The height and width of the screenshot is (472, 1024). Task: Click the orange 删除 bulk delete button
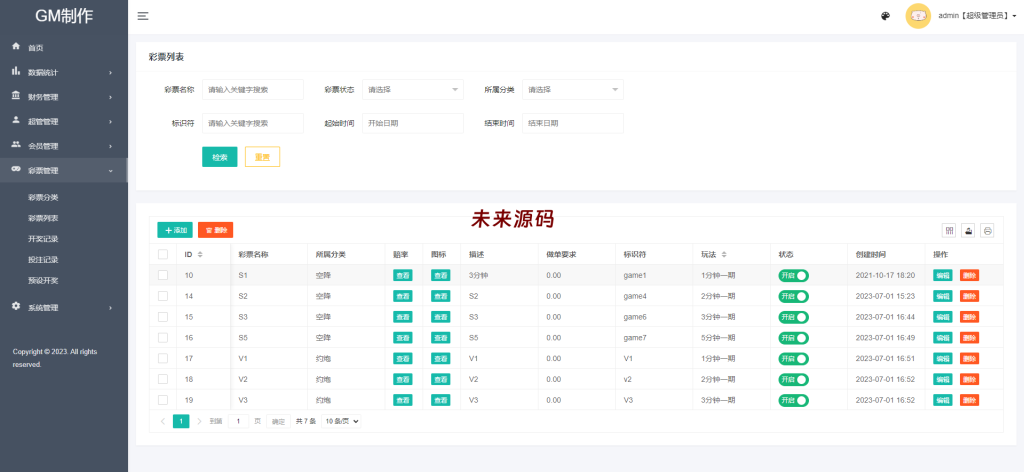(x=216, y=230)
